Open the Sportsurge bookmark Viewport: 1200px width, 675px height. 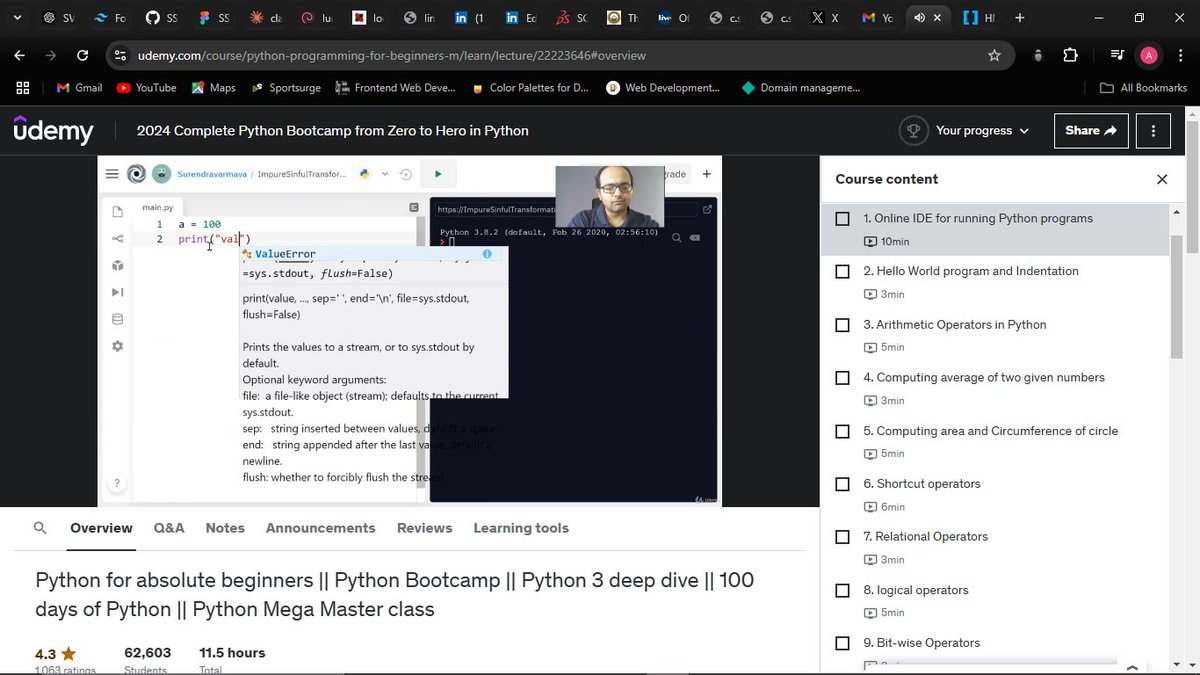[x=286, y=87]
